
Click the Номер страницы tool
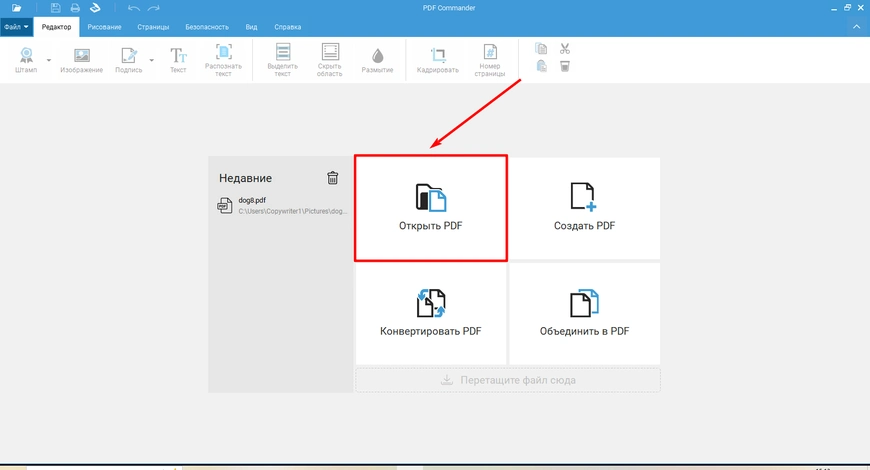[x=490, y=60]
